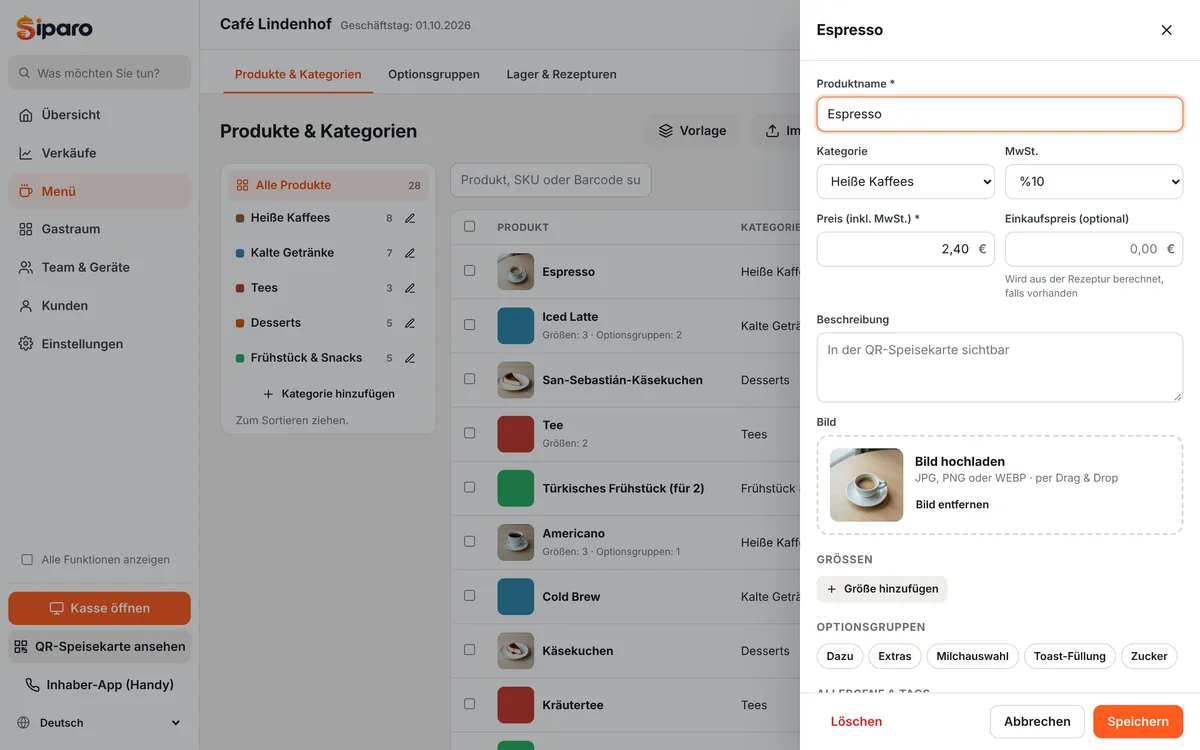Switch to Lager & Rezepturen tab
1200x750 pixels.
pyautogui.click(x=561, y=75)
